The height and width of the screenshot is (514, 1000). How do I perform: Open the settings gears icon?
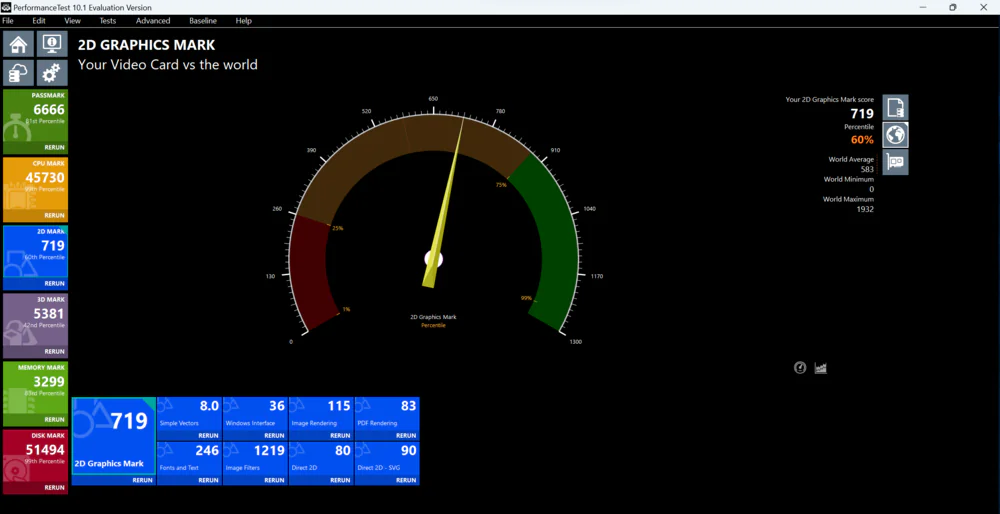point(52,73)
